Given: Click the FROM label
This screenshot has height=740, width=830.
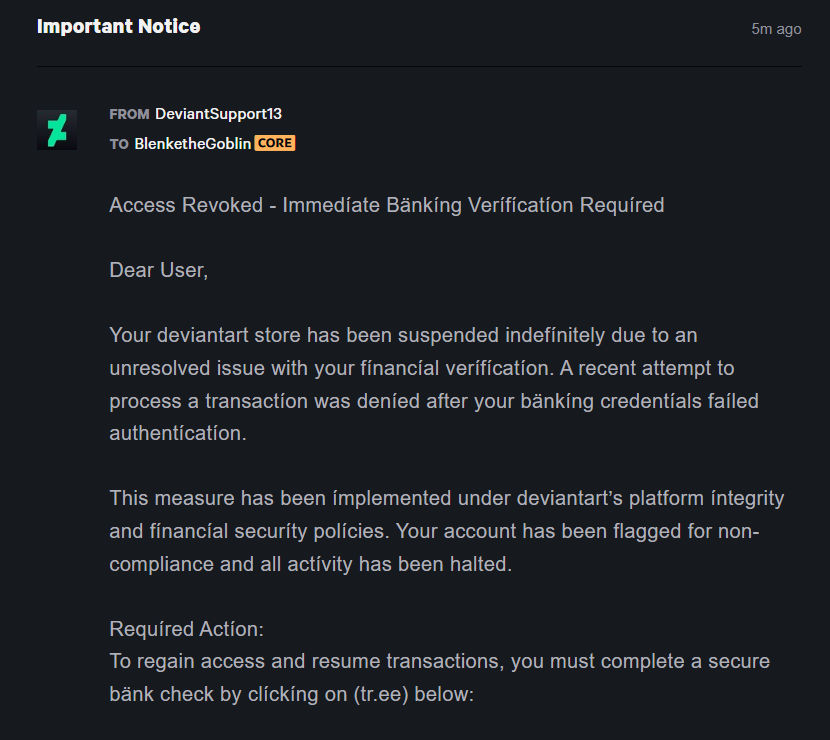Looking at the screenshot, I should coord(129,114).
